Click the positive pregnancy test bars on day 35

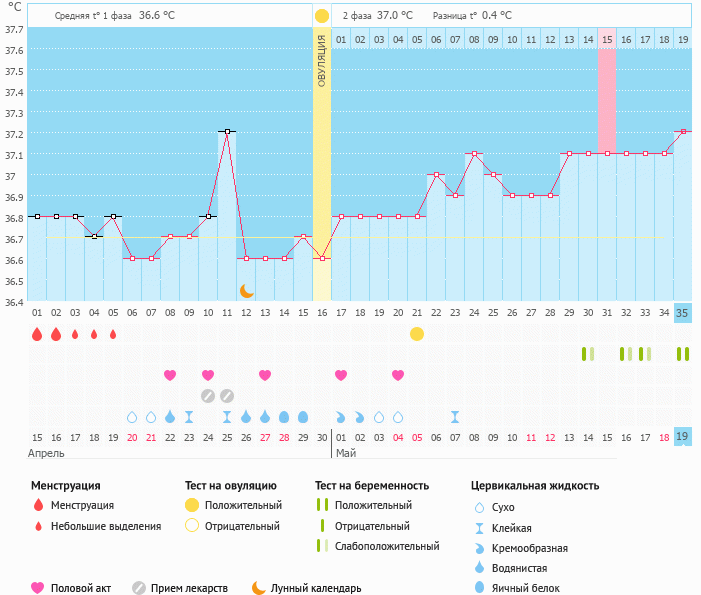pos(683,354)
